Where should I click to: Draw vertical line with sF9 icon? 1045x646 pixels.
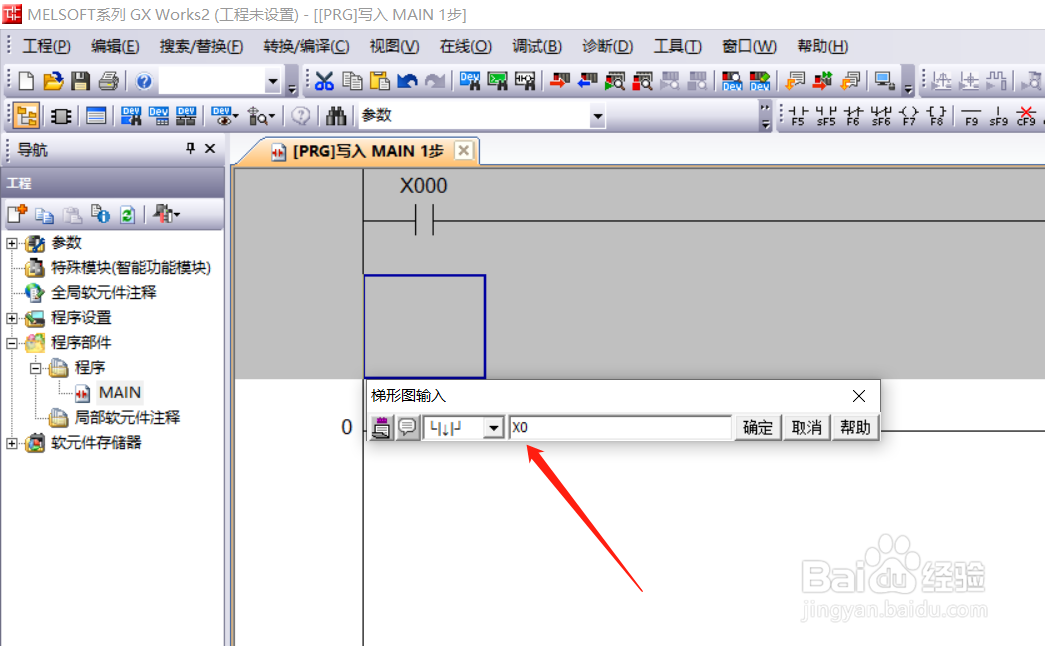[x=998, y=116]
